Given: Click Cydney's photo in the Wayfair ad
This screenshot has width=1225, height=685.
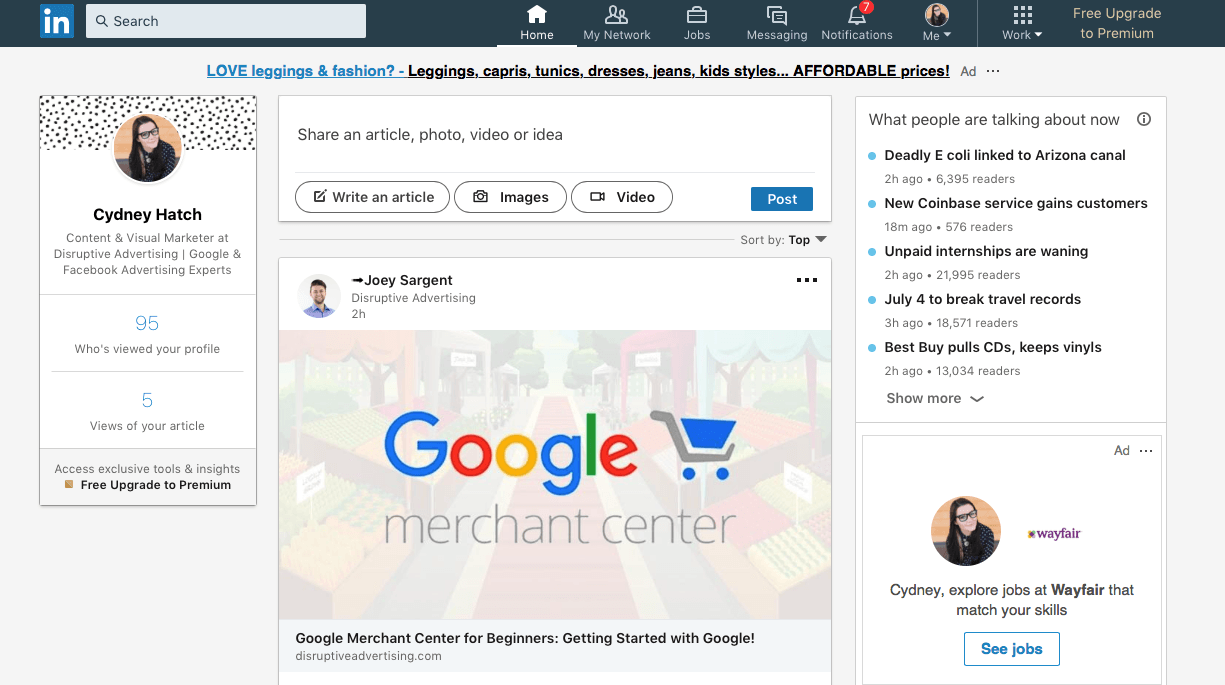Looking at the screenshot, I should tap(966, 531).
